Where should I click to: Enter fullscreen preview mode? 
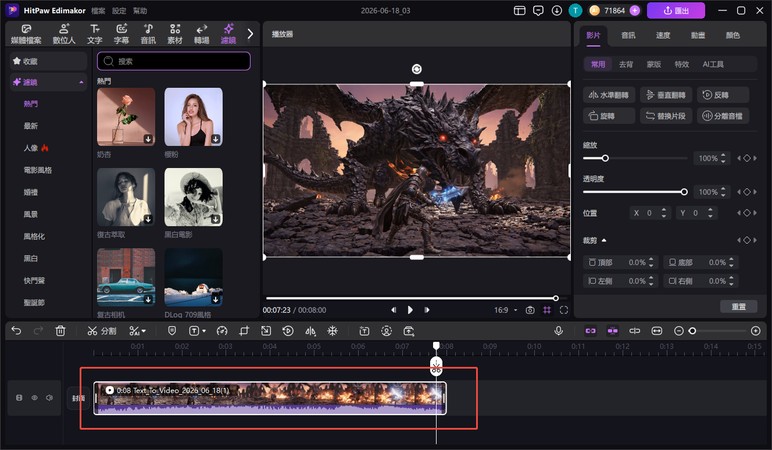(x=564, y=310)
